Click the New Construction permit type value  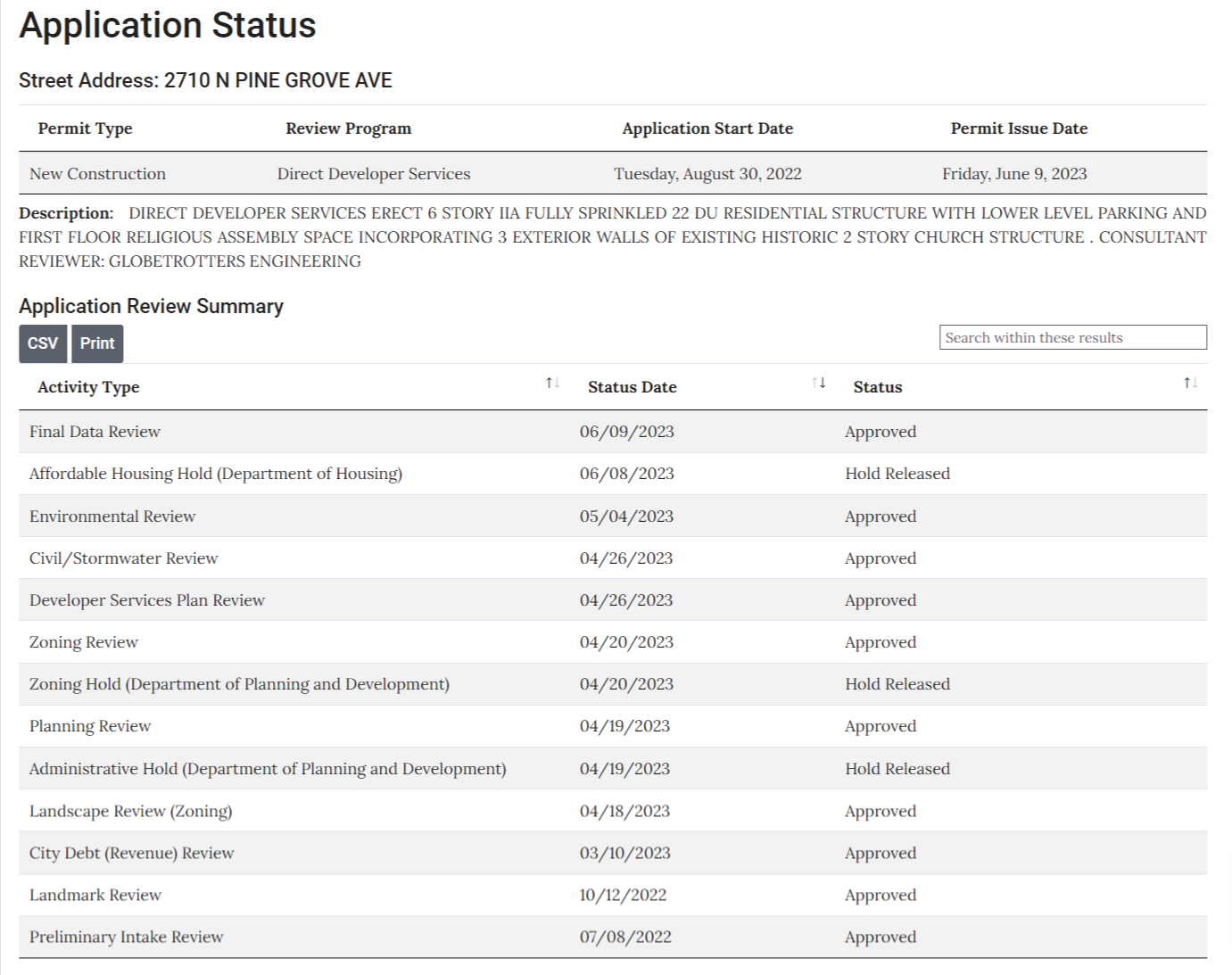coord(97,174)
